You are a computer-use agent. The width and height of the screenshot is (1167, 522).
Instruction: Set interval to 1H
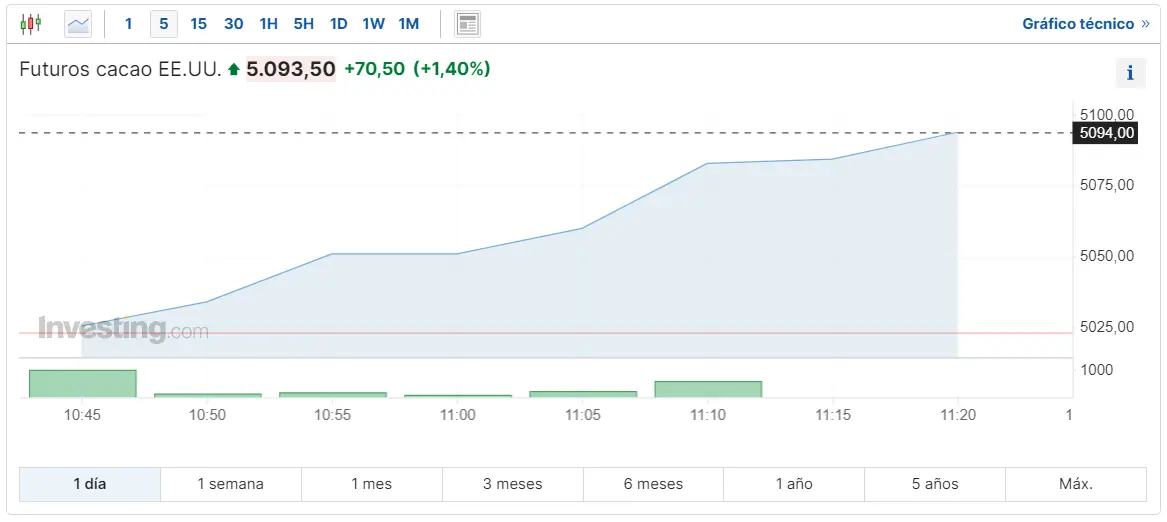268,24
